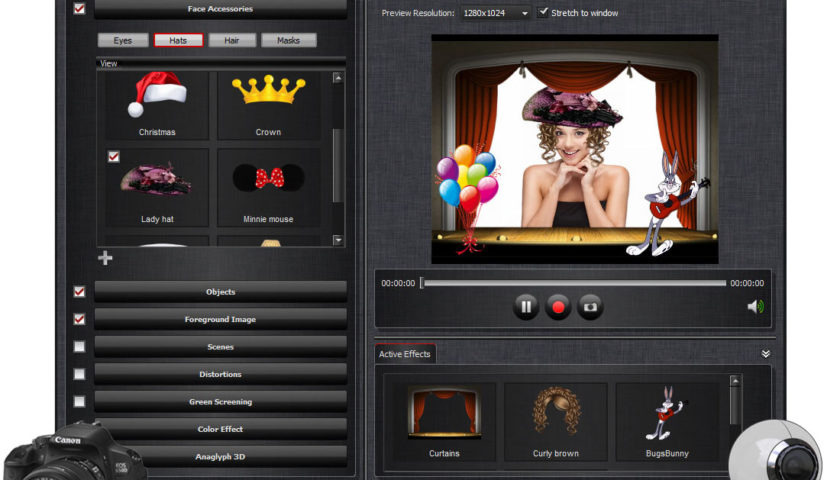Expand the Foreground Image section

coord(221,319)
